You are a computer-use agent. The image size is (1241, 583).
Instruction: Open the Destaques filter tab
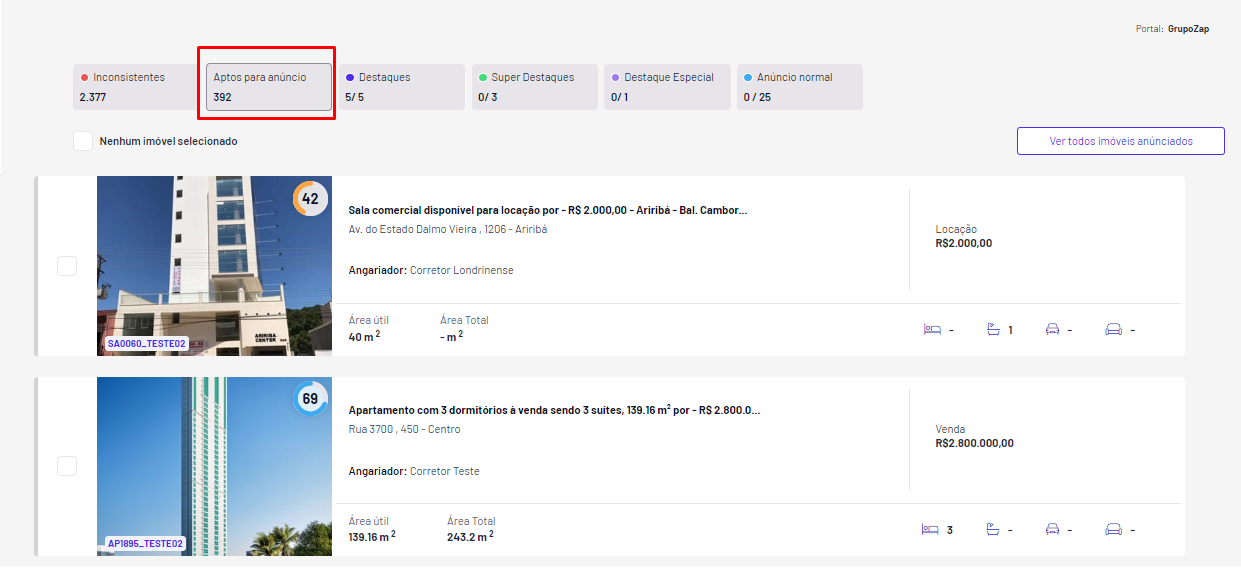(402, 87)
